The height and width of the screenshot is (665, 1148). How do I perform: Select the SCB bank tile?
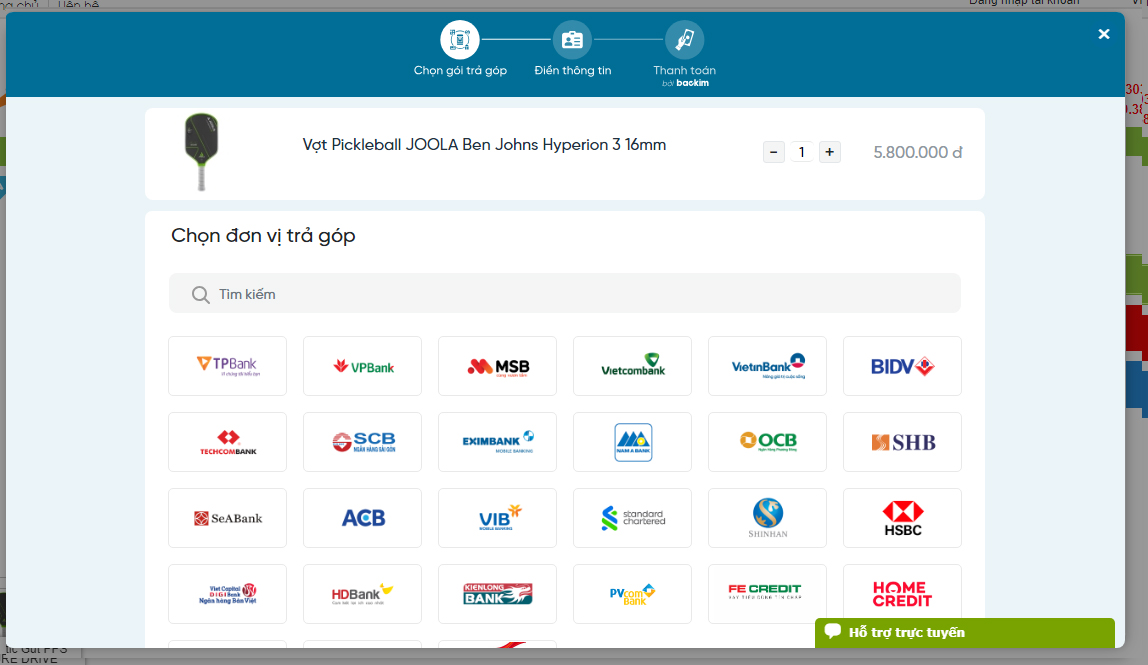tap(362, 442)
